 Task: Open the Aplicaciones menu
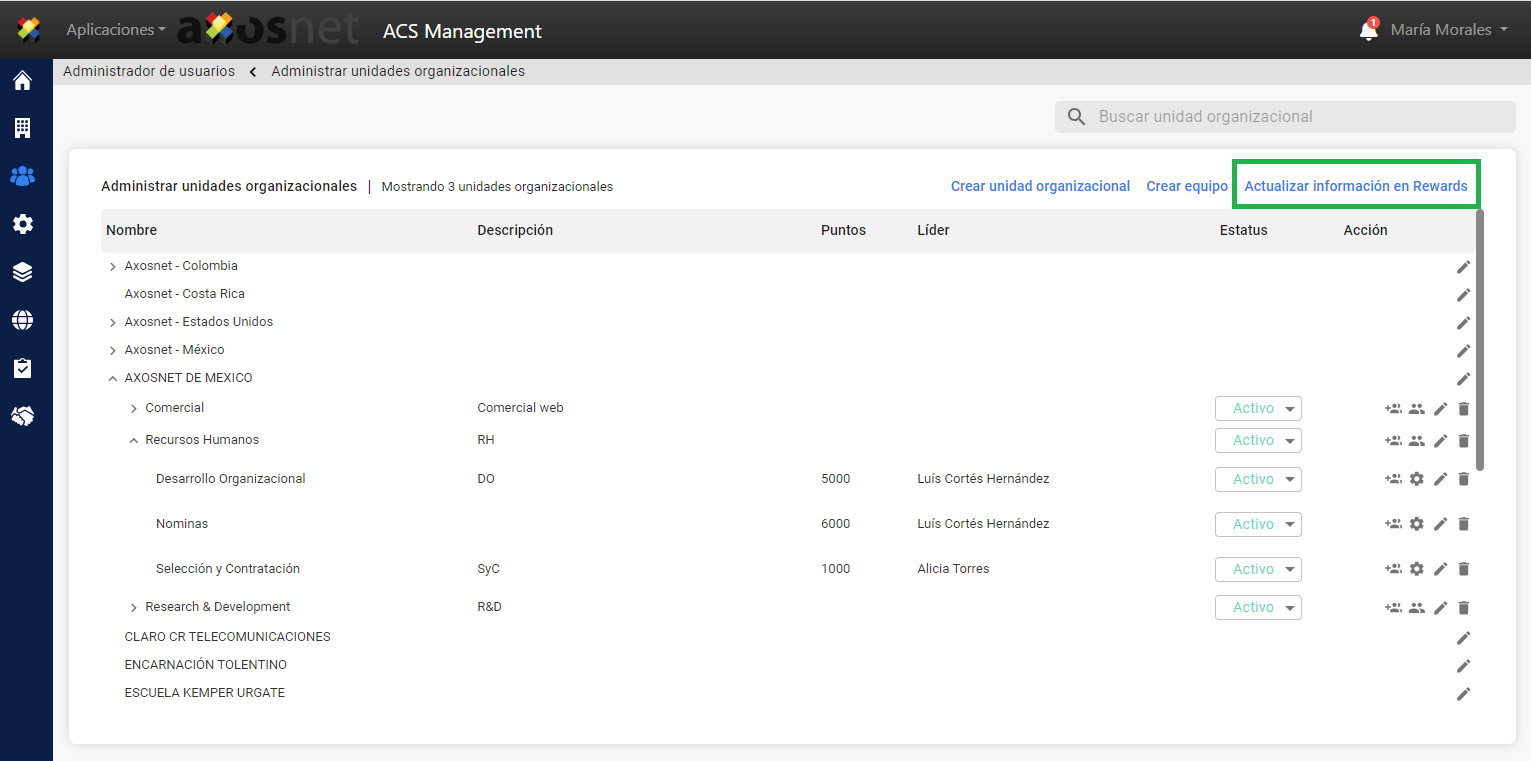coord(116,30)
